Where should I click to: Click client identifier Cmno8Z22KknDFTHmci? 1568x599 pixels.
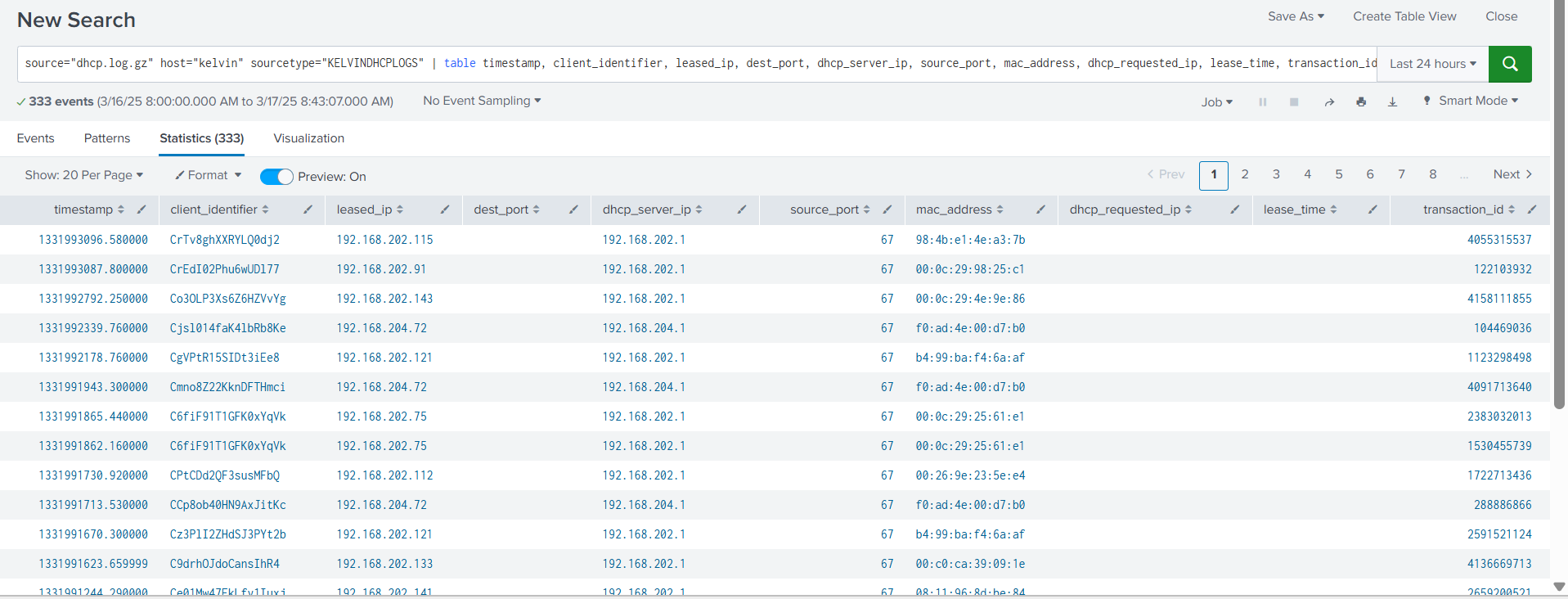[x=227, y=387]
